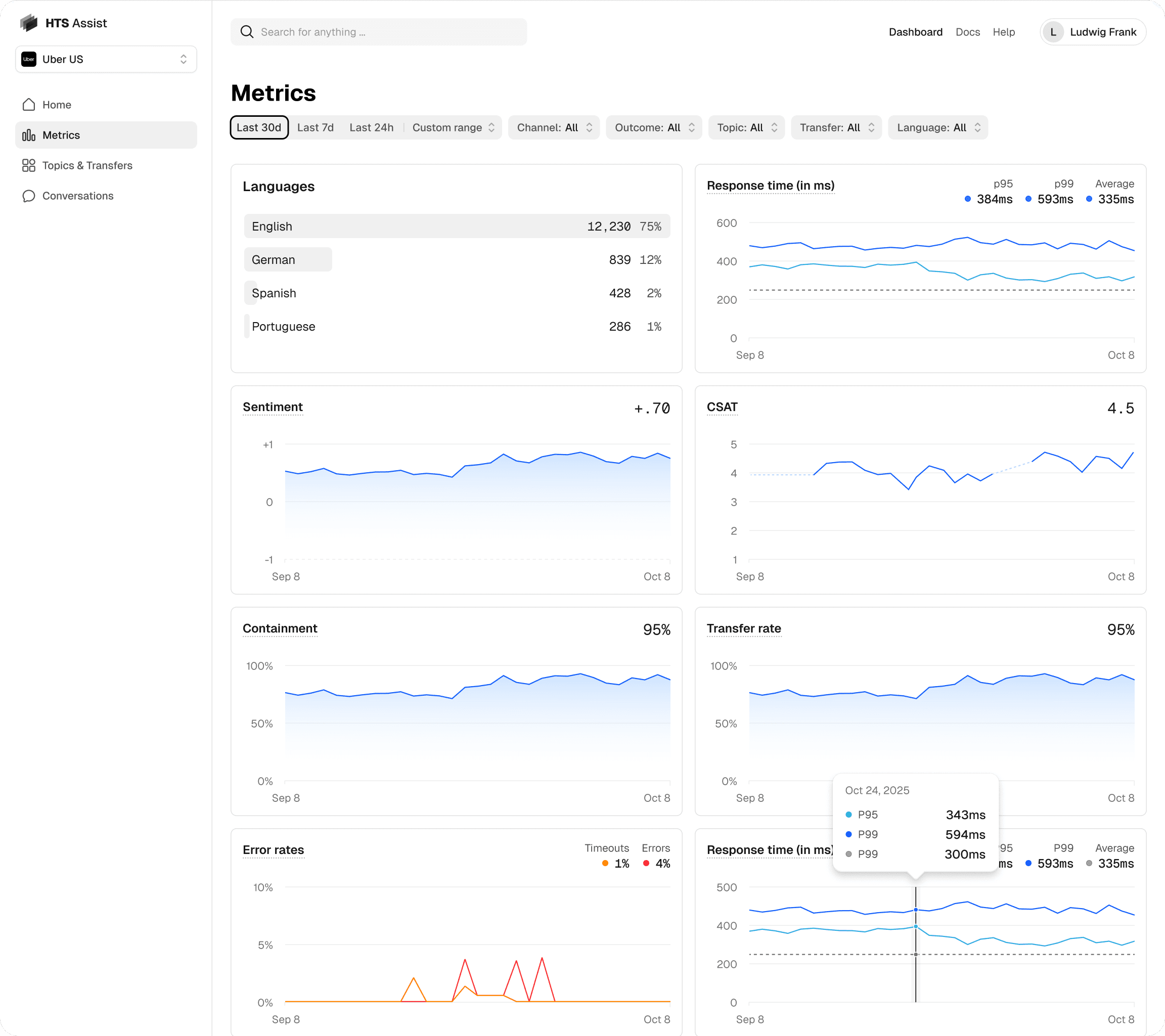
Task: Expand the Uber US workspace selector
Action: tap(106, 59)
